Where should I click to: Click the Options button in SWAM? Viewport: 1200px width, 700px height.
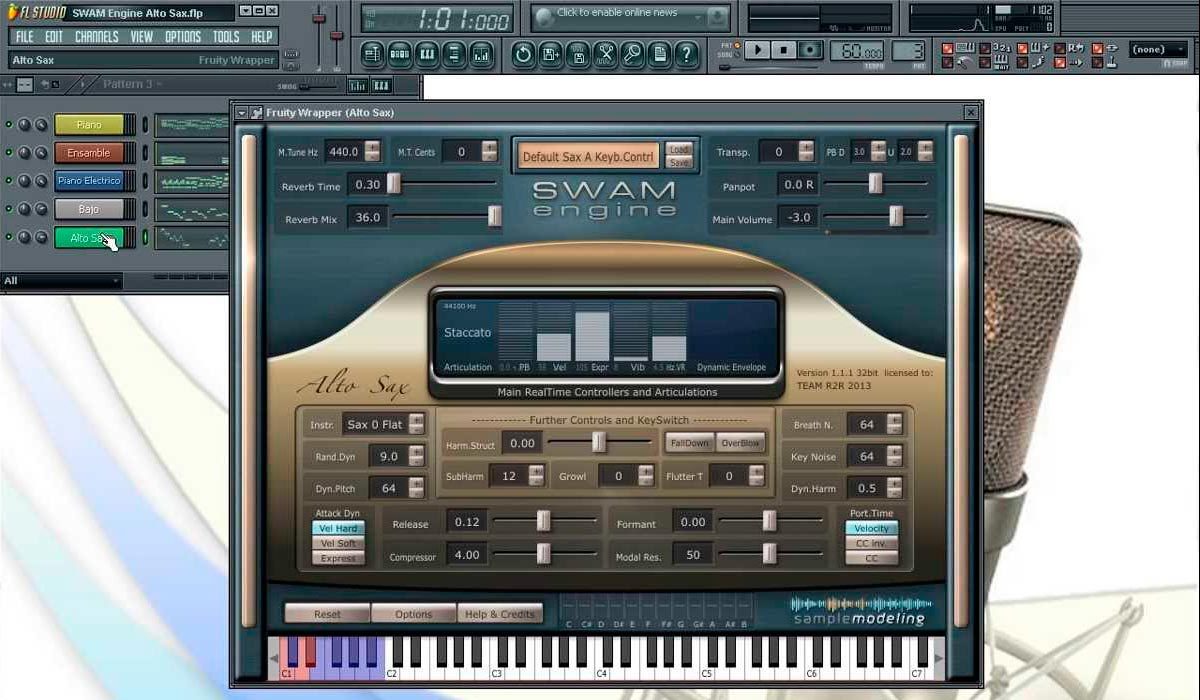[413, 614]
